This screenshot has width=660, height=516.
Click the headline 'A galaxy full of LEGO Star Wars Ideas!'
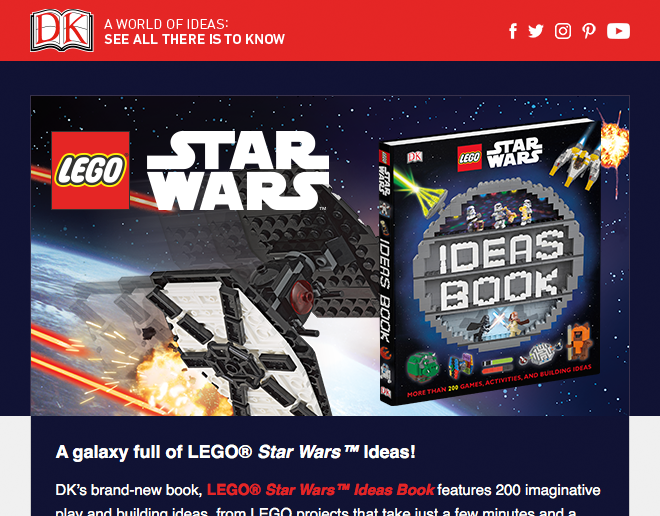tap(236, 452)
